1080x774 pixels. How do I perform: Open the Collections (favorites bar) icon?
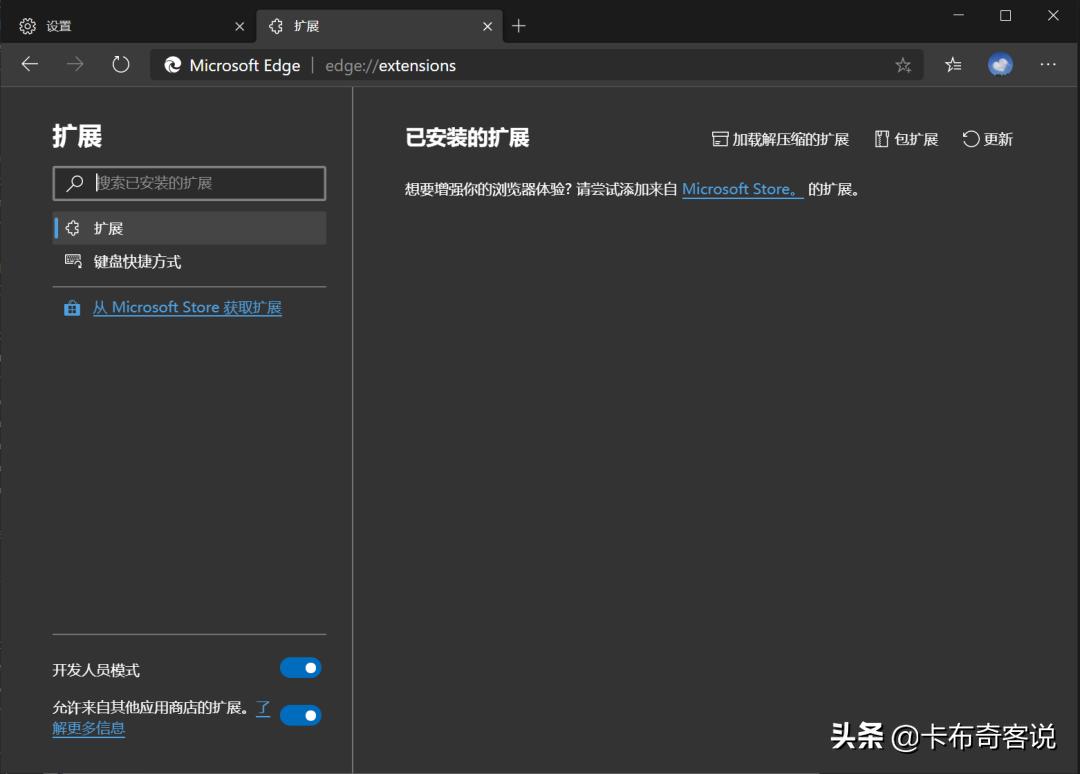click(952, 64)
